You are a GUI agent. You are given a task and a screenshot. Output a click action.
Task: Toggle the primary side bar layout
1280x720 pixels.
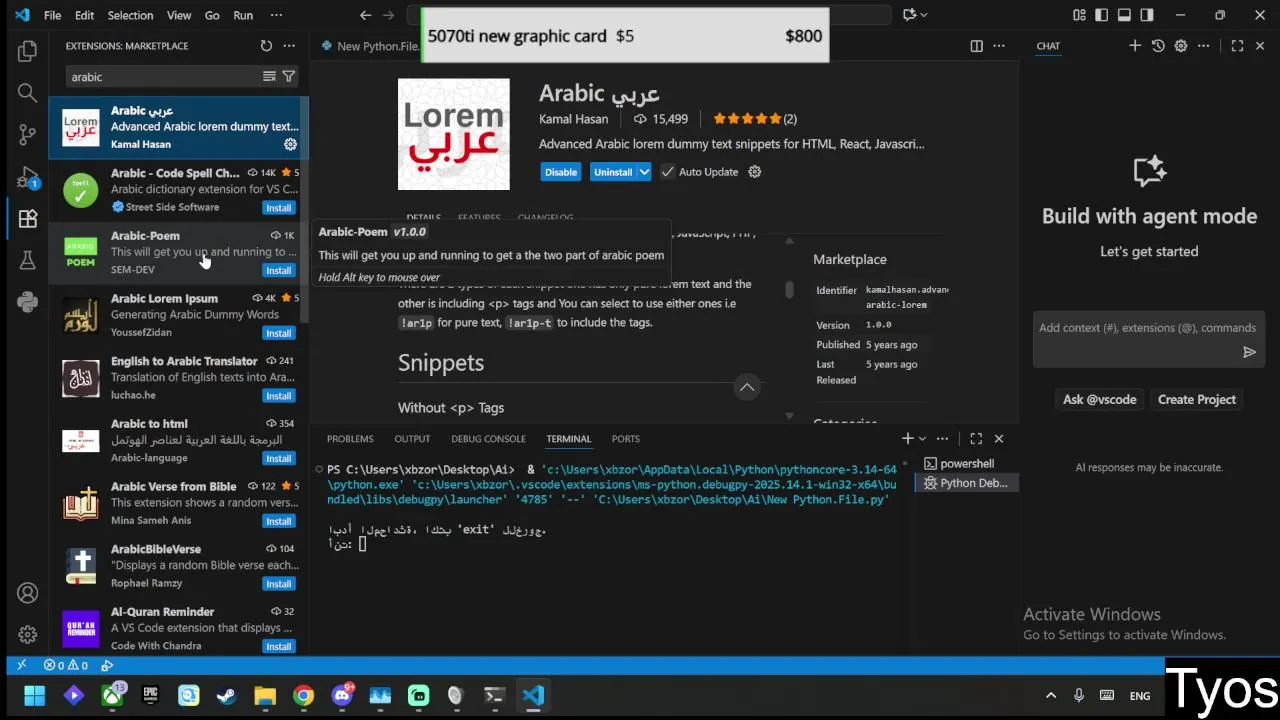[x=1102, y=15]
